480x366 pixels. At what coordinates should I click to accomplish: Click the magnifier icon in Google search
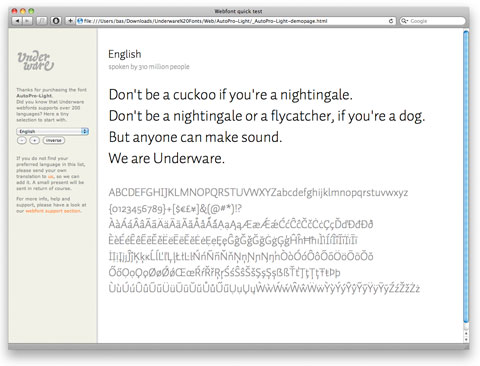click(404, 21)
